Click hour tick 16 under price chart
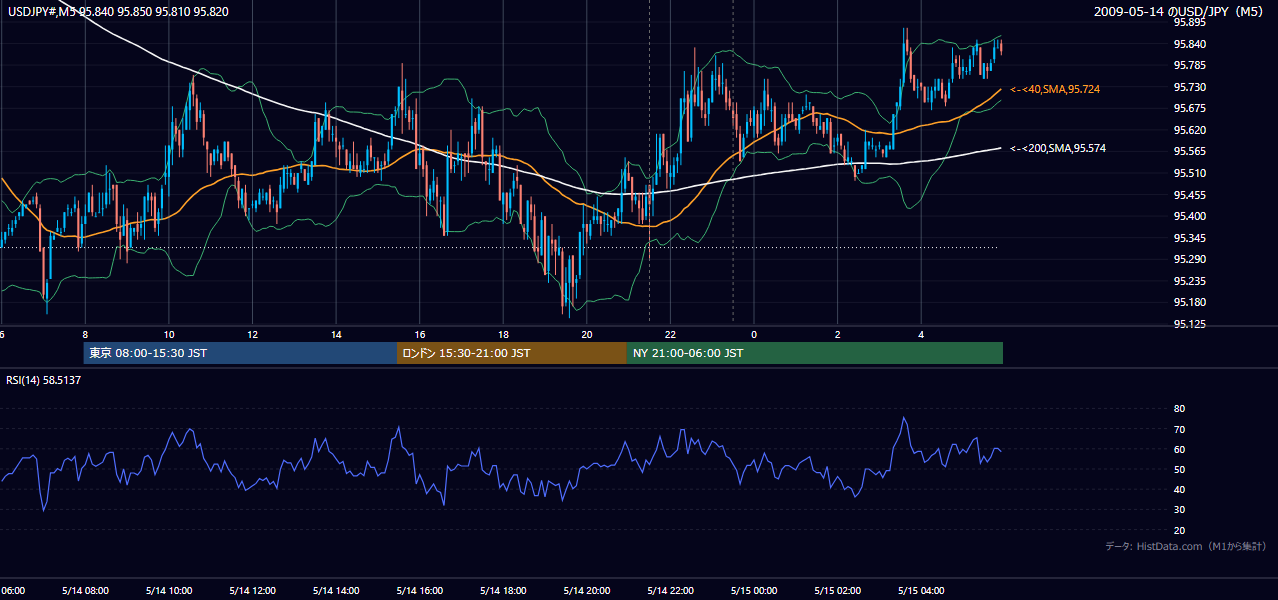This screenshot has width=1278, height=600. click(x=420, y=334)
